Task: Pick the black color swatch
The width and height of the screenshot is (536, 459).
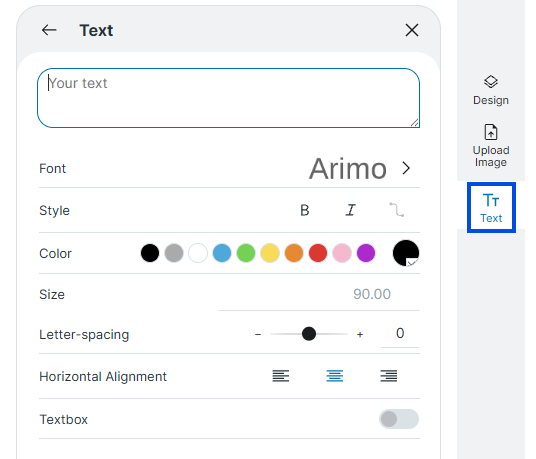Action: [150, 253]
